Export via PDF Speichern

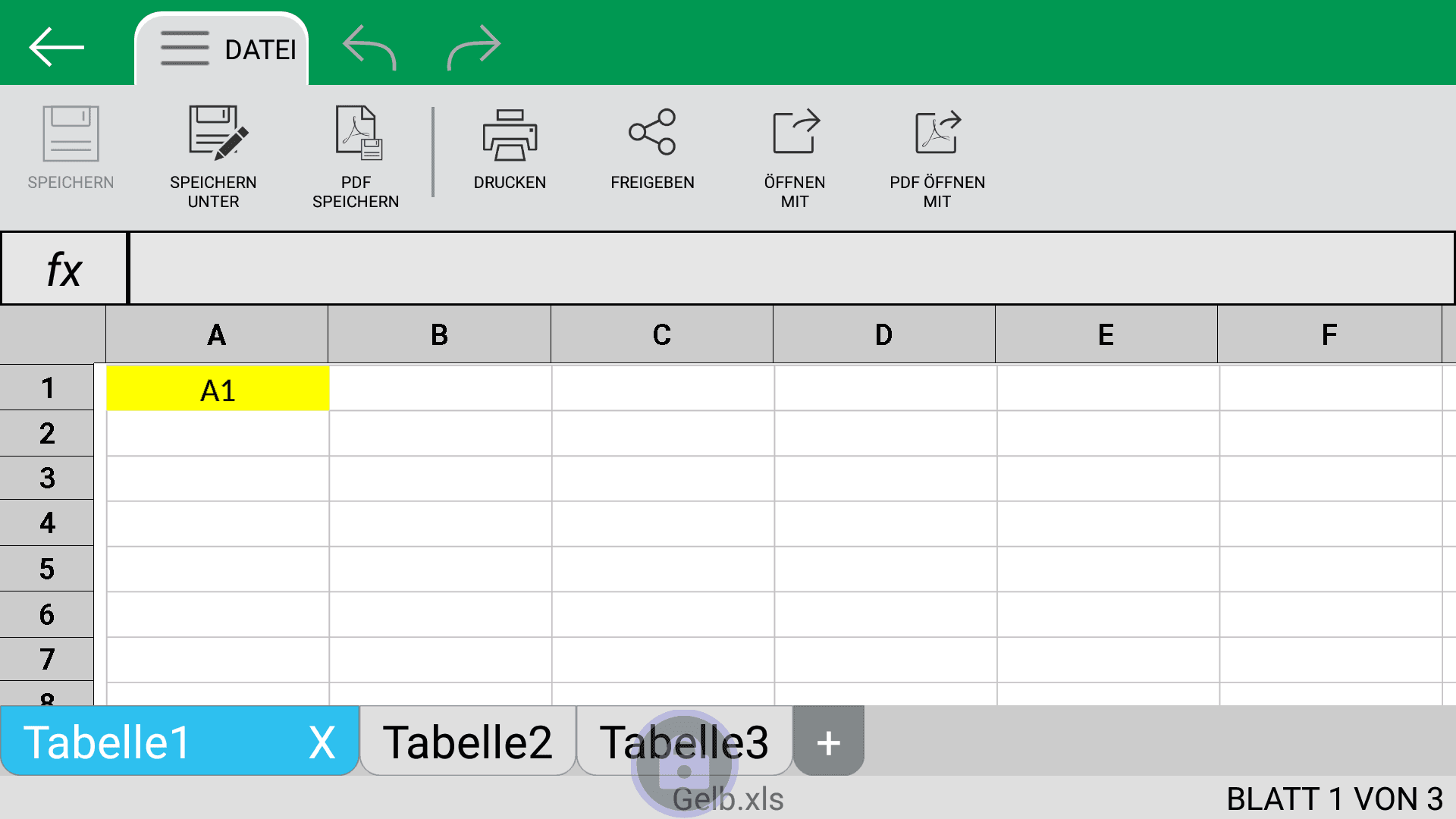tap(356, 158)
